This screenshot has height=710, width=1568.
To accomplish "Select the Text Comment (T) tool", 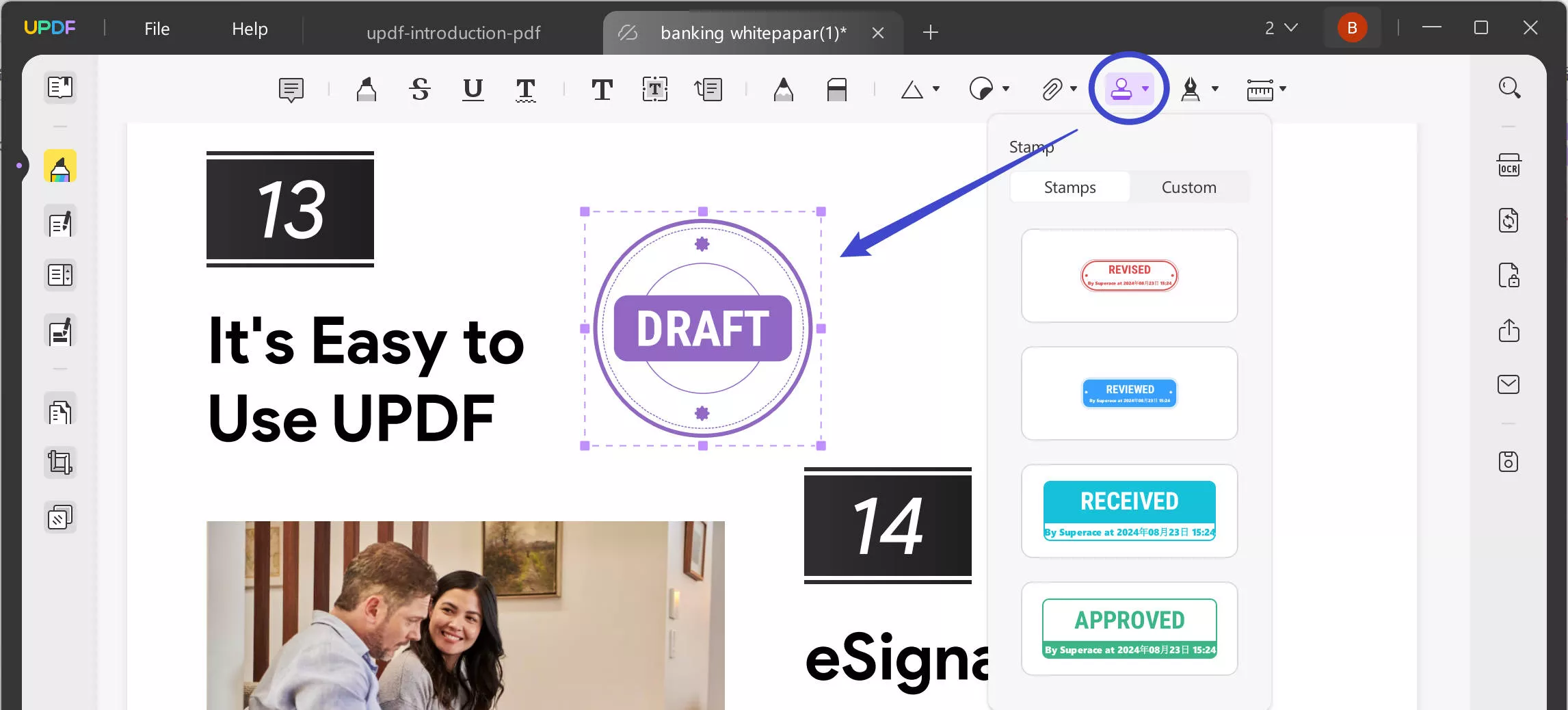I will [602, 90].
